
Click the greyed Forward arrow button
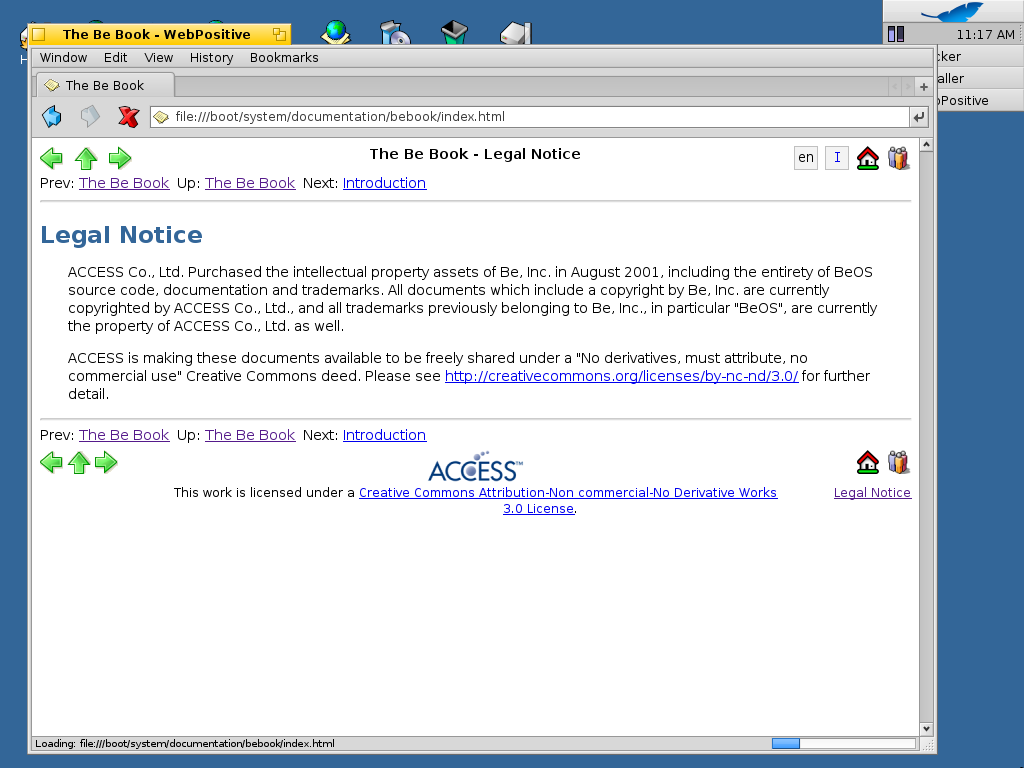(x=90, y=117)
